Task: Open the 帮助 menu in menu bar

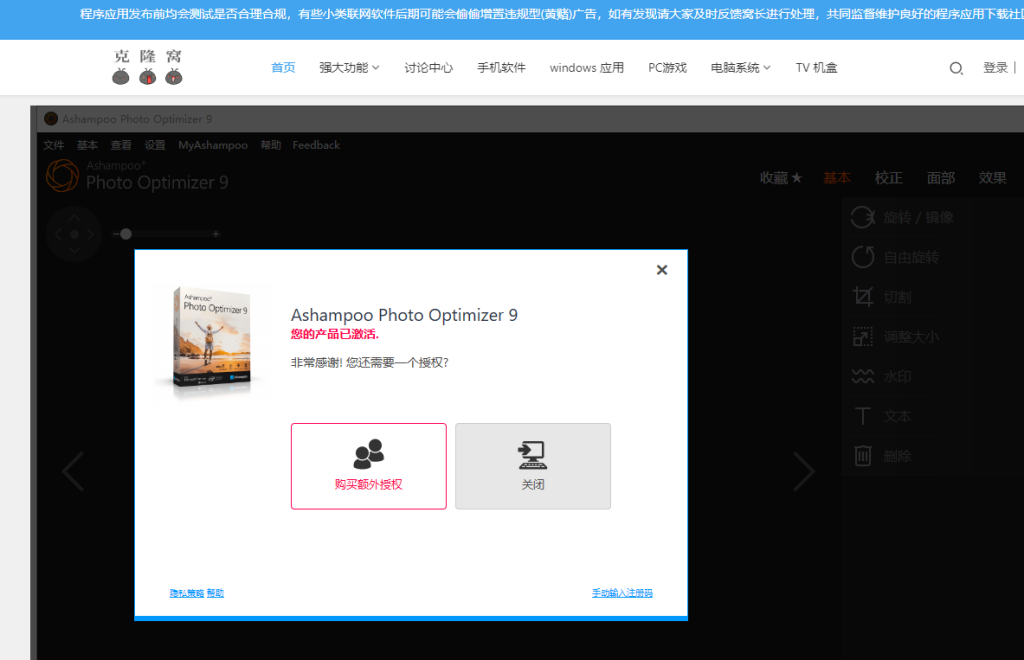Action: coord(270,145)
